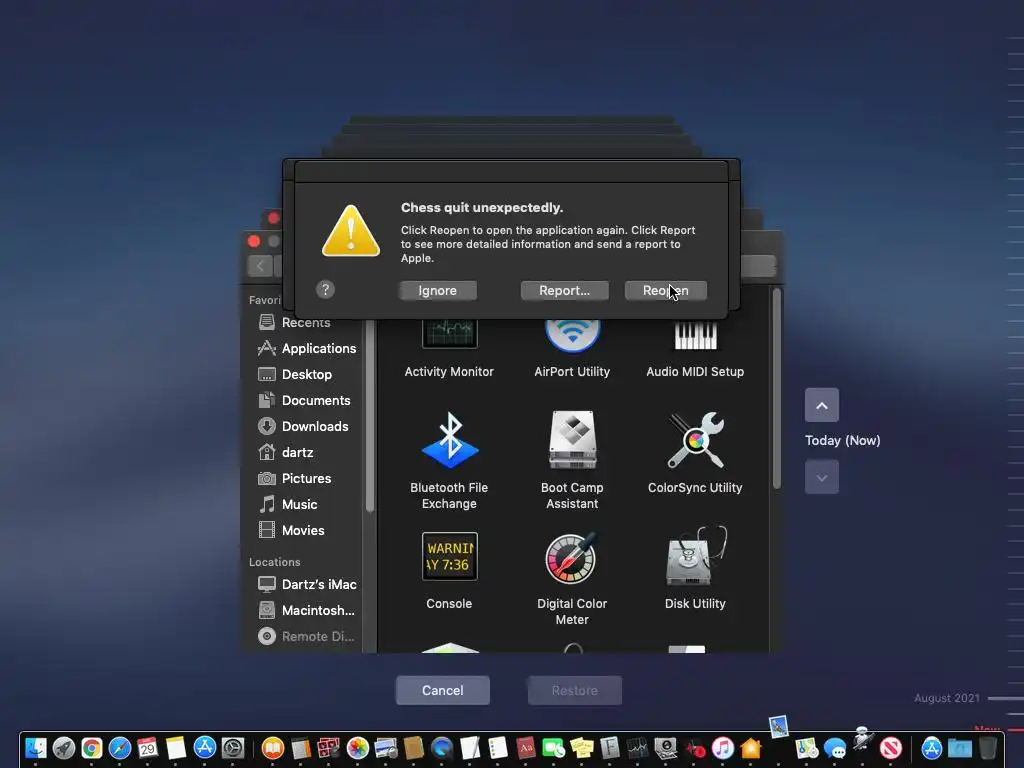Open the orange Home app in Dock
Viewport: 1024px width, 768px height.
[x=750, y=748]
